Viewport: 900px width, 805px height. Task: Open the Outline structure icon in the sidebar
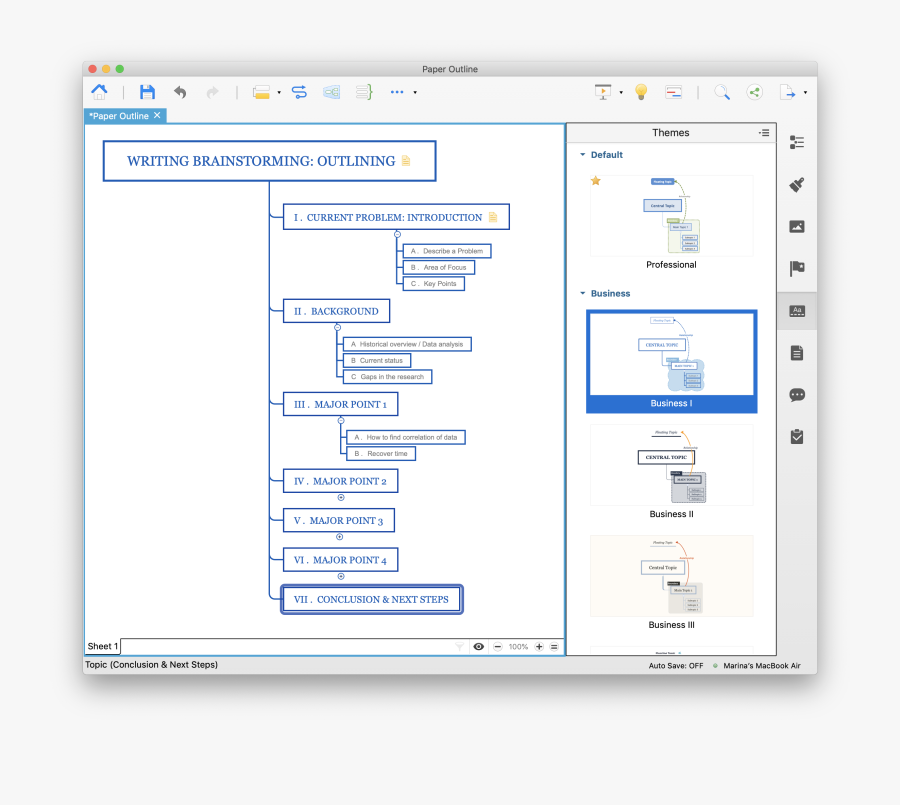click(797, 141)
